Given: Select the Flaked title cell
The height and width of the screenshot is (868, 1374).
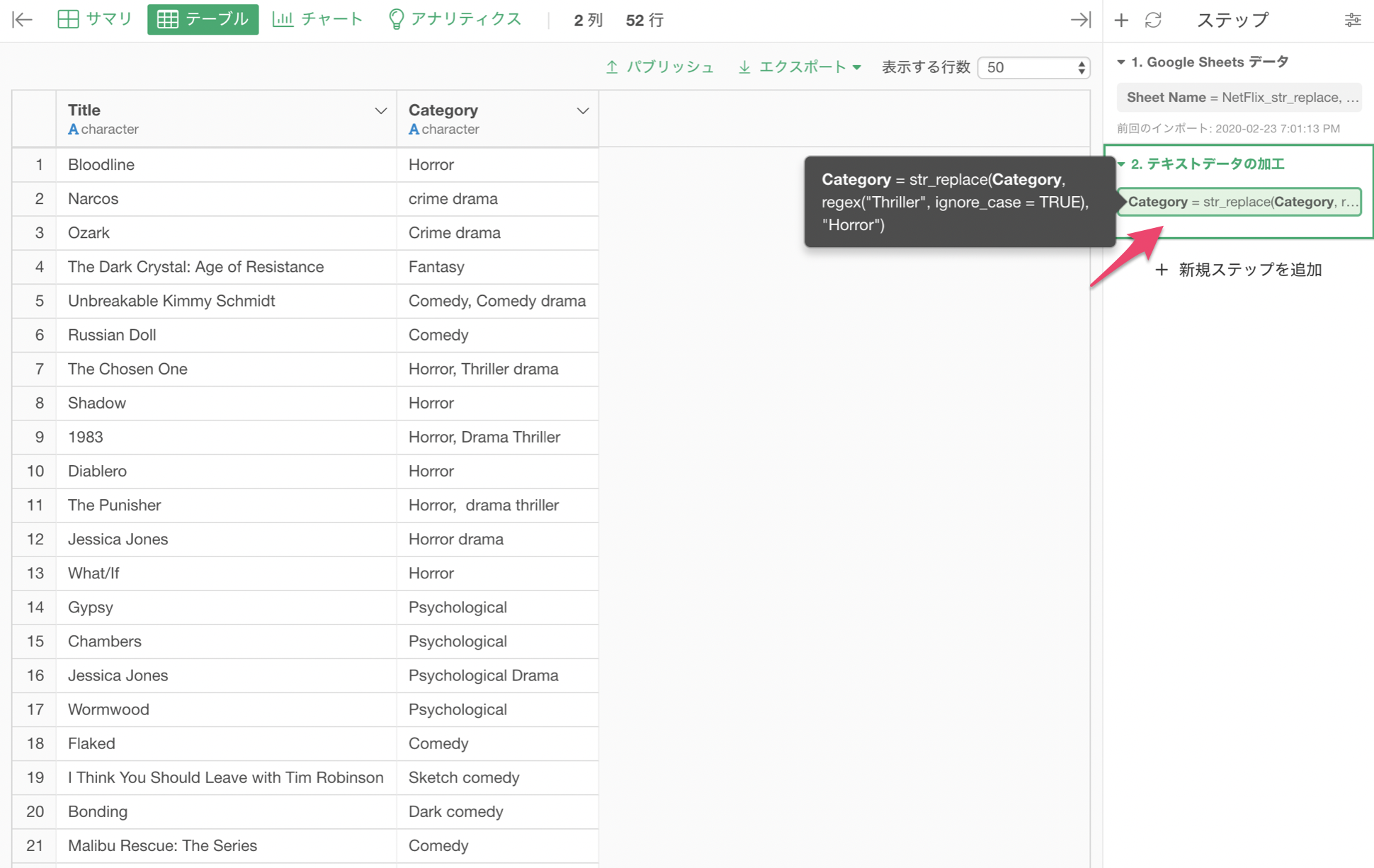Looking at the screenshot, I should tap(227, 743).
